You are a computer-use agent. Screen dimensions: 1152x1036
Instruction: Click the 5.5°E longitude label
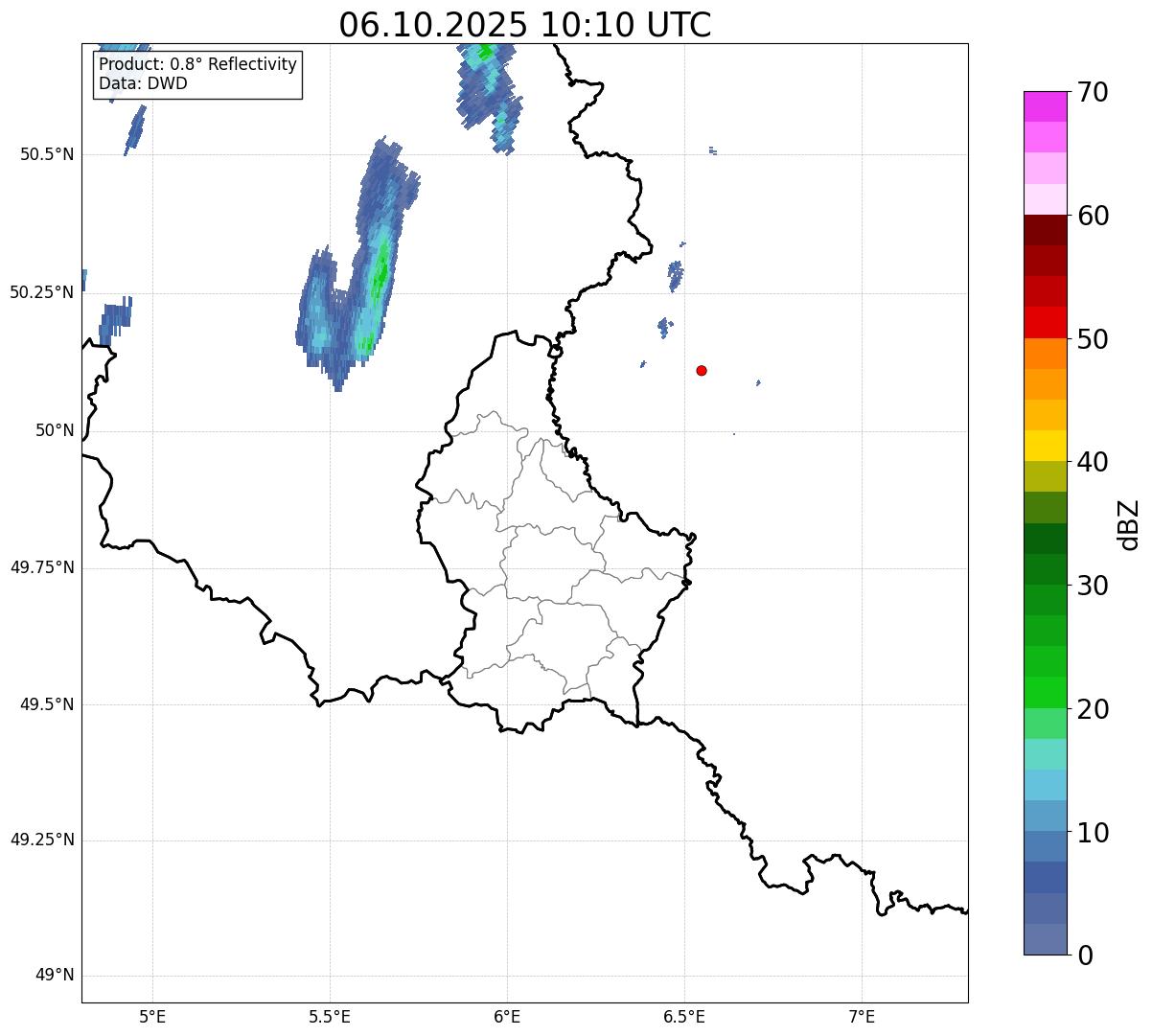point(330,1017)
